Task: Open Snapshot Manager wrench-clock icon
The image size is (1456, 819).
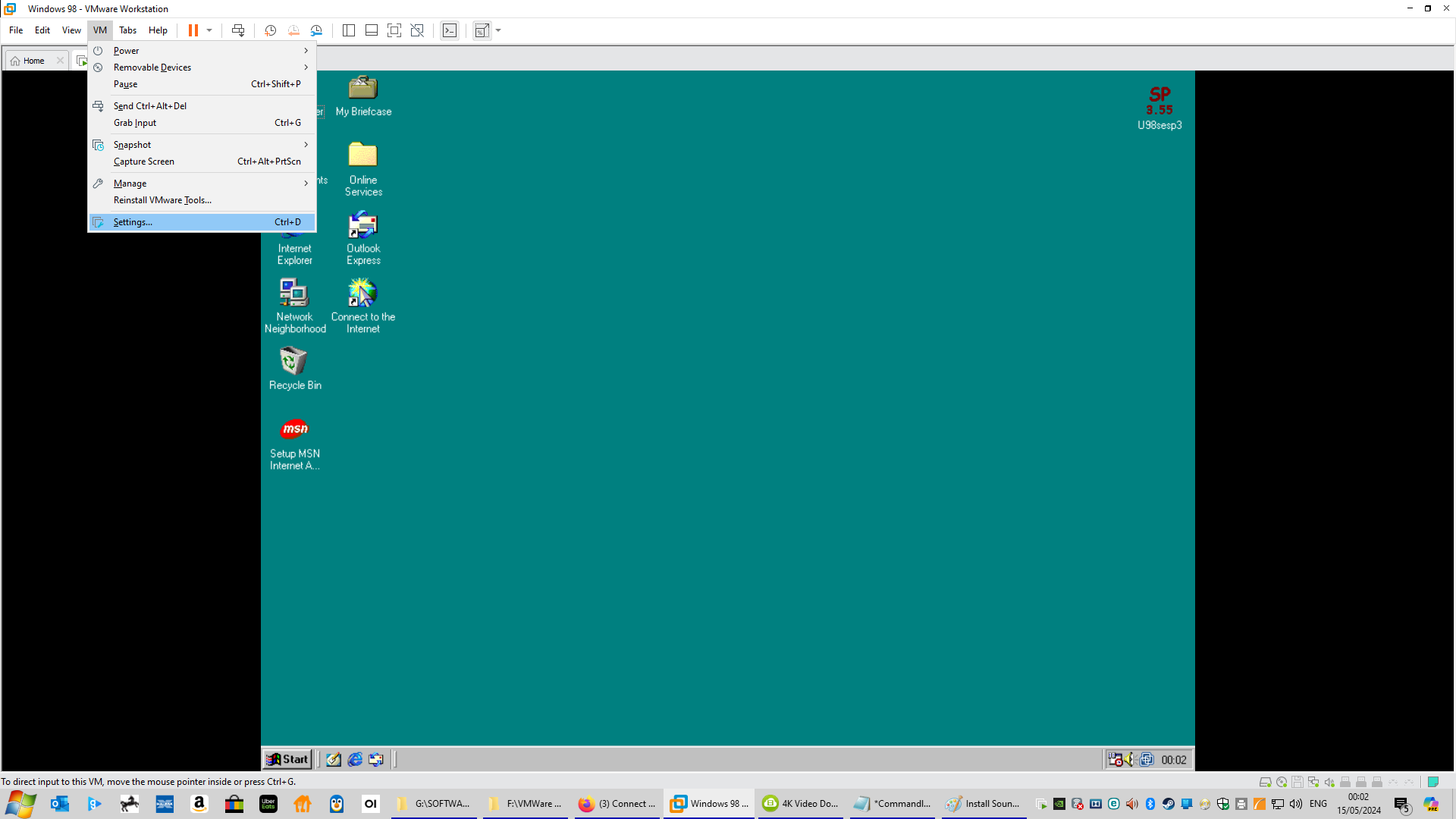Action: point(316,30)
